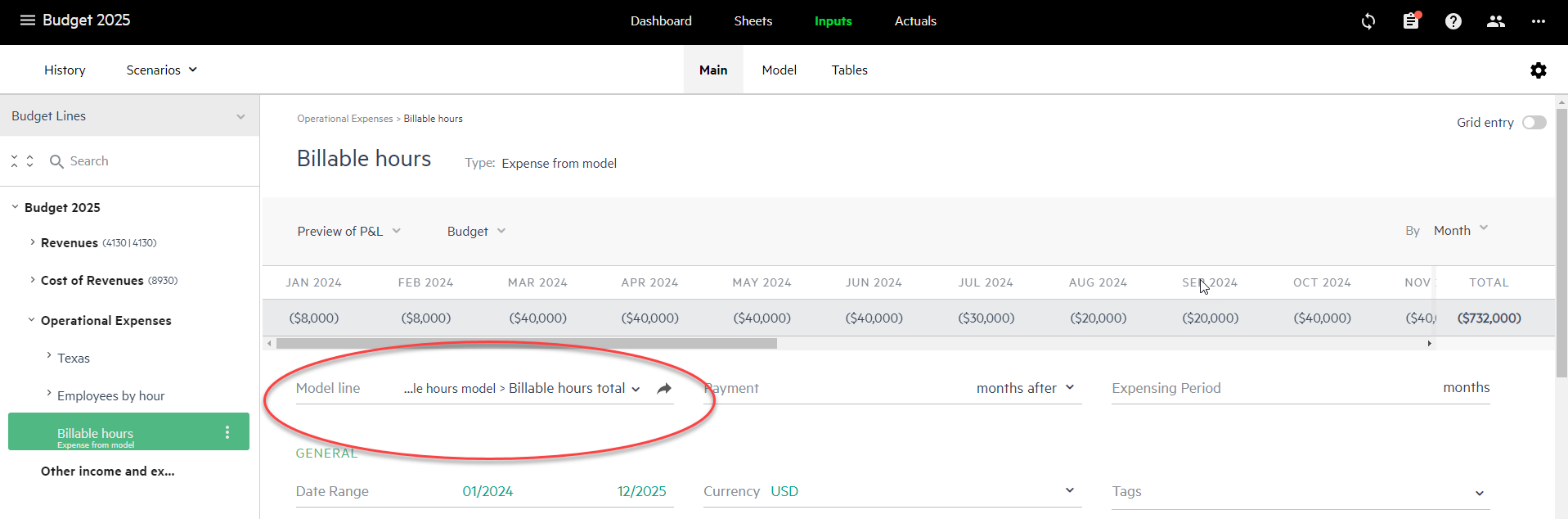1568x519 pixels.
Task: Open the clipboard notifications icon
Action: point(1411,21)
